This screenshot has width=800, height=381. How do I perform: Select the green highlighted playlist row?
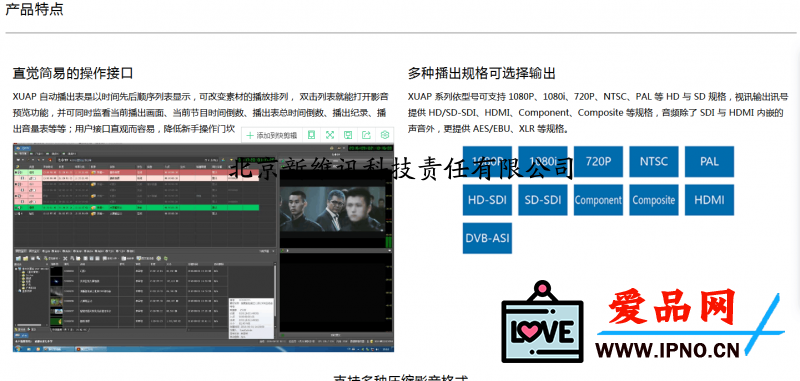[136, 208]
